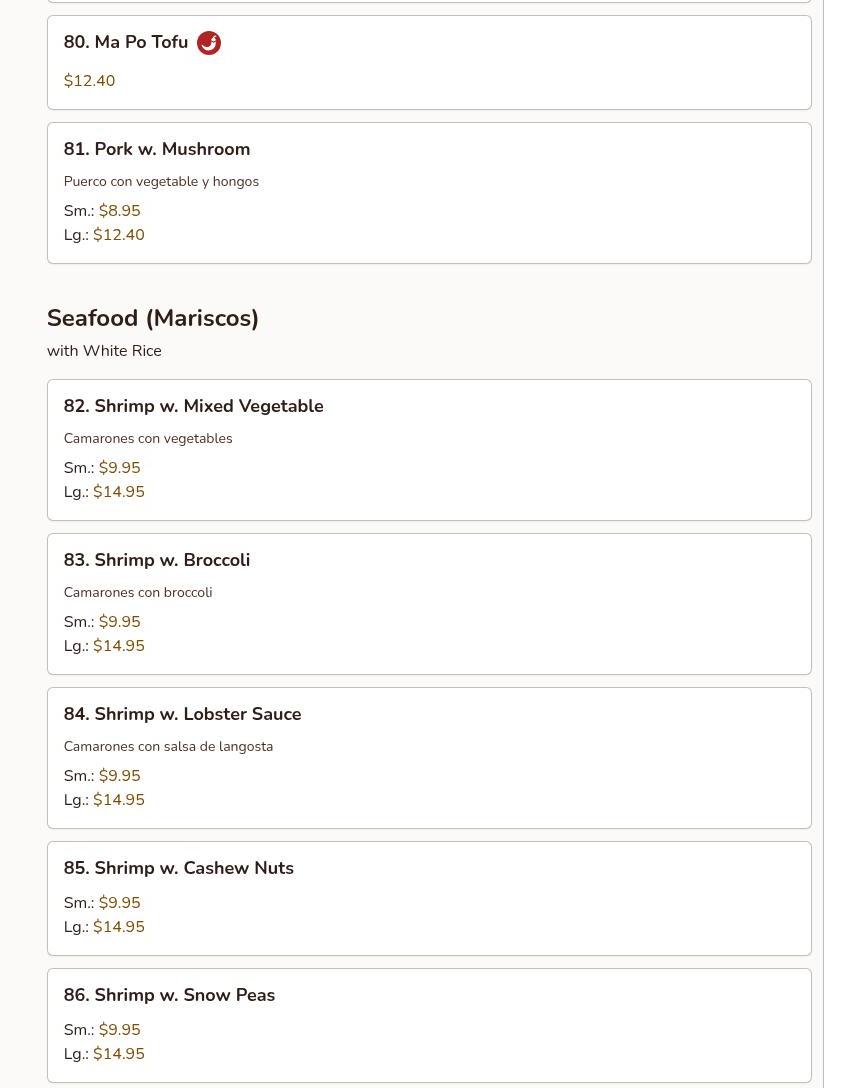Pick the small price for Shrimp w. Snow Peas
Screen dimensions: 844x1088
[x=120, y=1030]
